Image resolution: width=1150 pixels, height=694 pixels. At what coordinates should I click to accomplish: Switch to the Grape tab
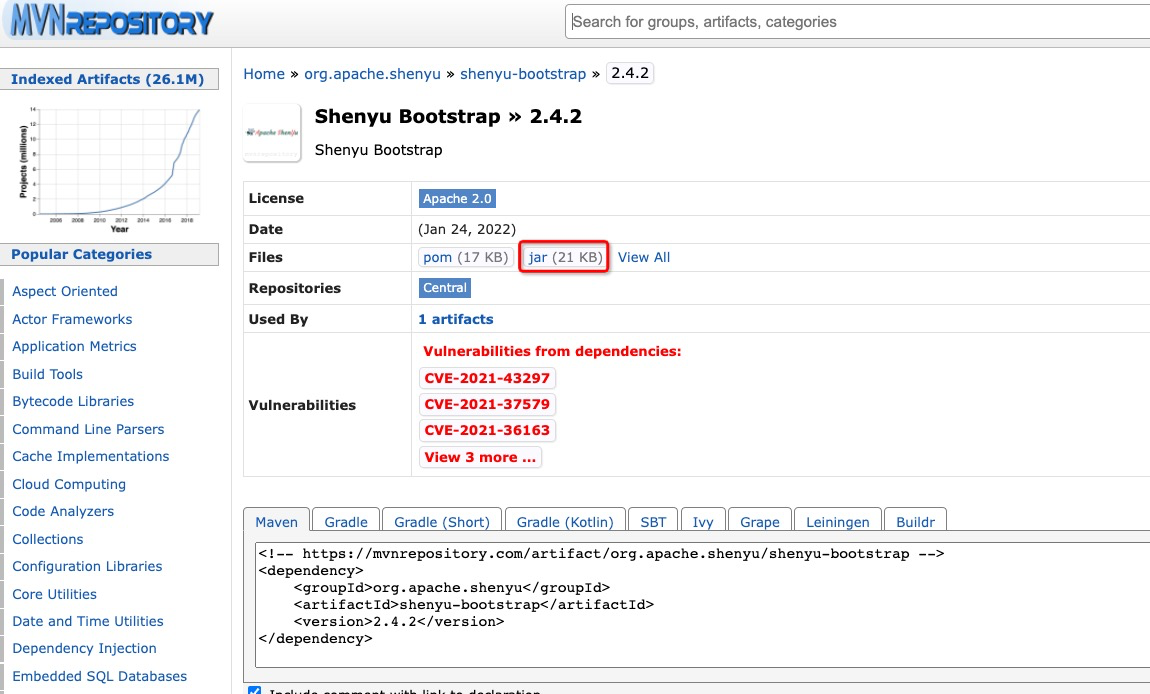coord(760,522)
